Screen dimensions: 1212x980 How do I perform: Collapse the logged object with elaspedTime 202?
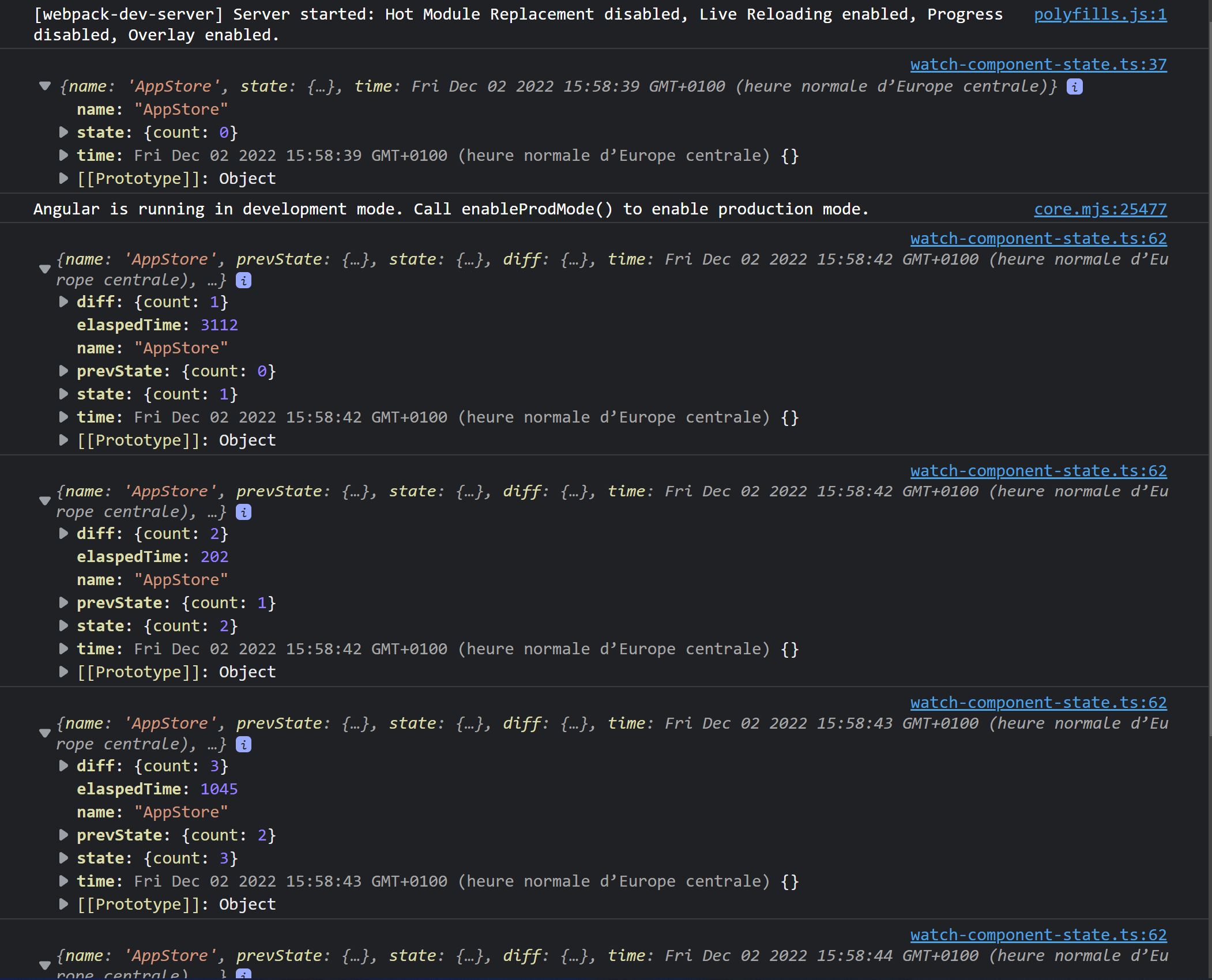(44, 501)
